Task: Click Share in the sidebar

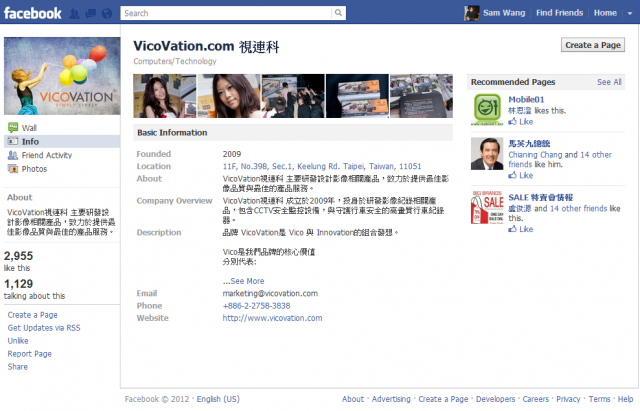Action: click(18, 367)
